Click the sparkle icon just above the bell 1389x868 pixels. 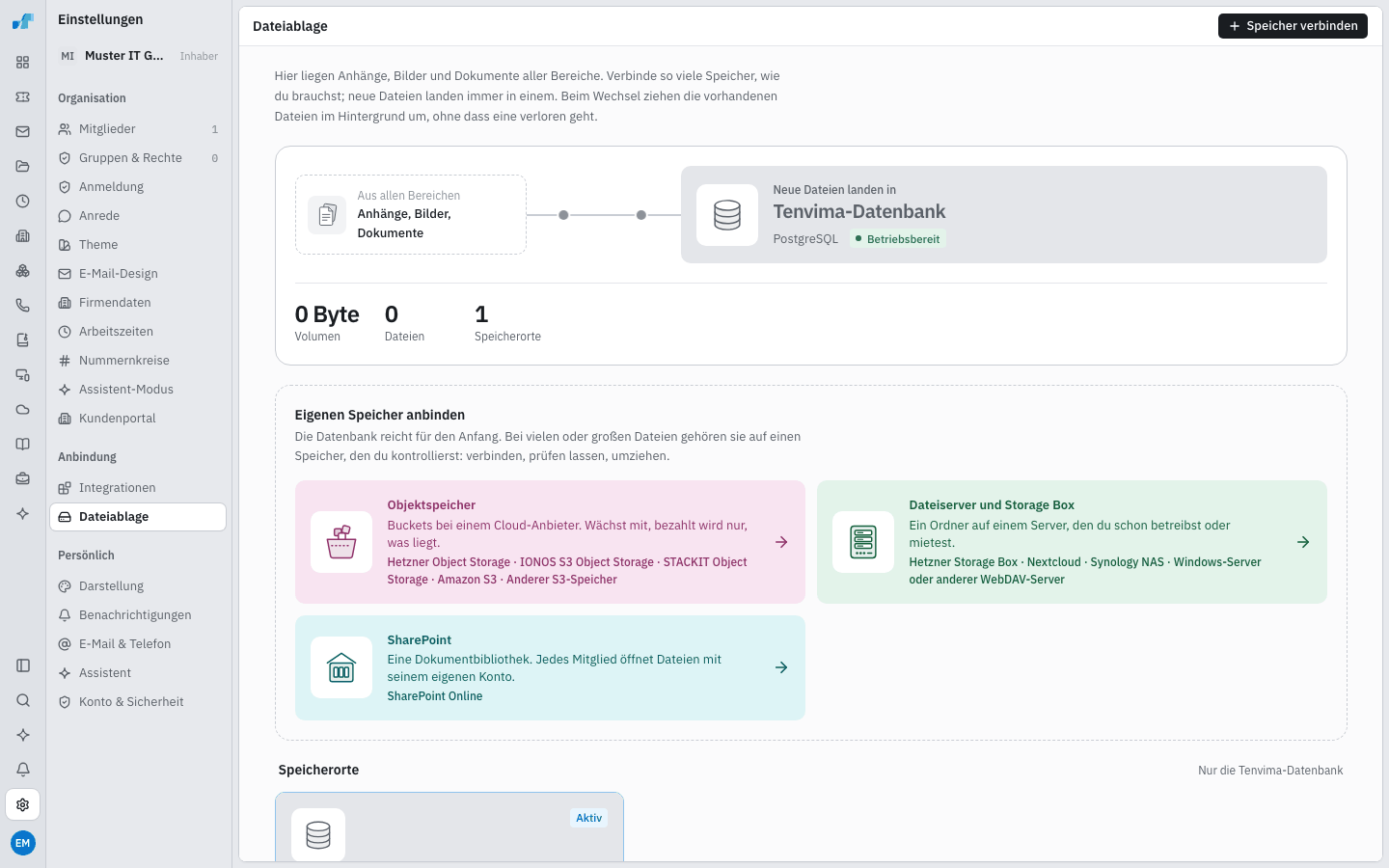coord(23,735)
